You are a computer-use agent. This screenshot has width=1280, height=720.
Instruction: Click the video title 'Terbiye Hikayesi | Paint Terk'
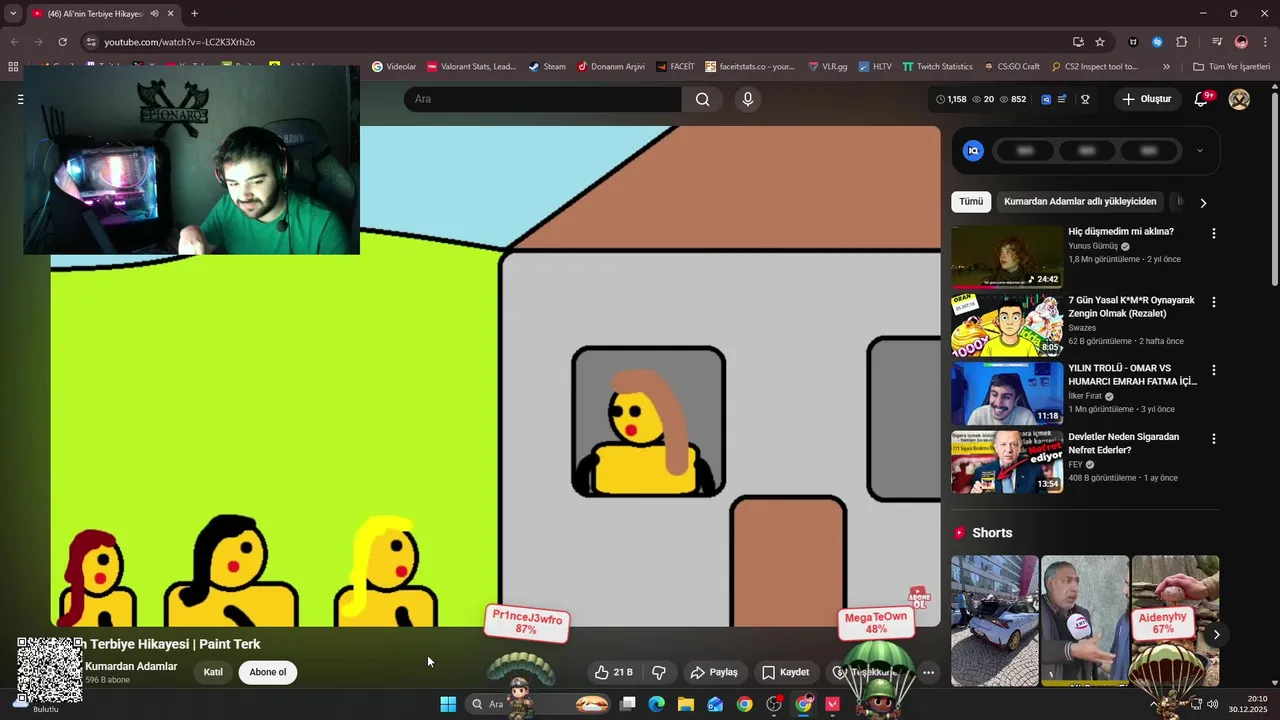coord(175,644)
